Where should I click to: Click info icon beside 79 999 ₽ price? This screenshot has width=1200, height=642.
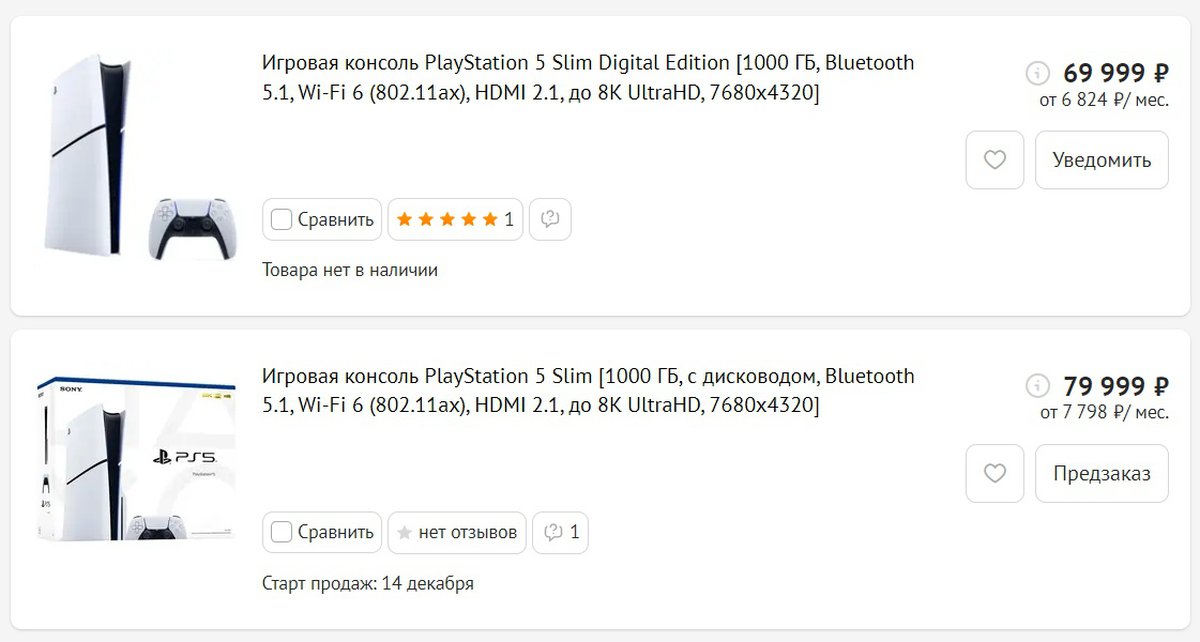[1038, 386]
